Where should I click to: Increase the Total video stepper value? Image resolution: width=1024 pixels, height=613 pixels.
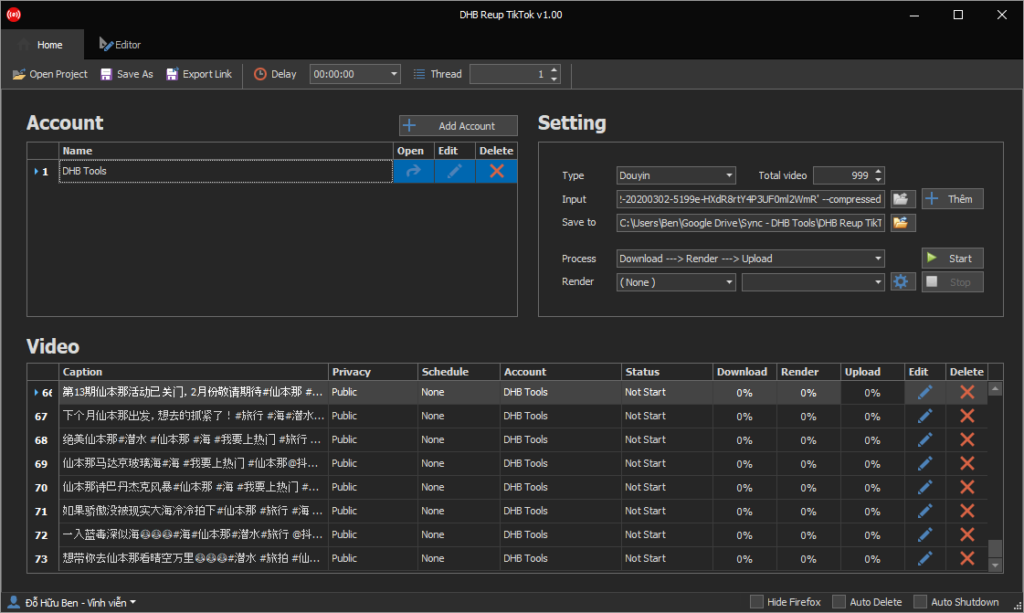878,172
